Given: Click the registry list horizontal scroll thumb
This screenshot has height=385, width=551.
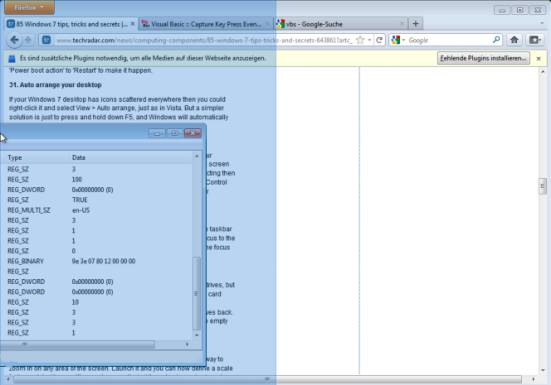Looking at the screenshot, I should tap(77, 345).
